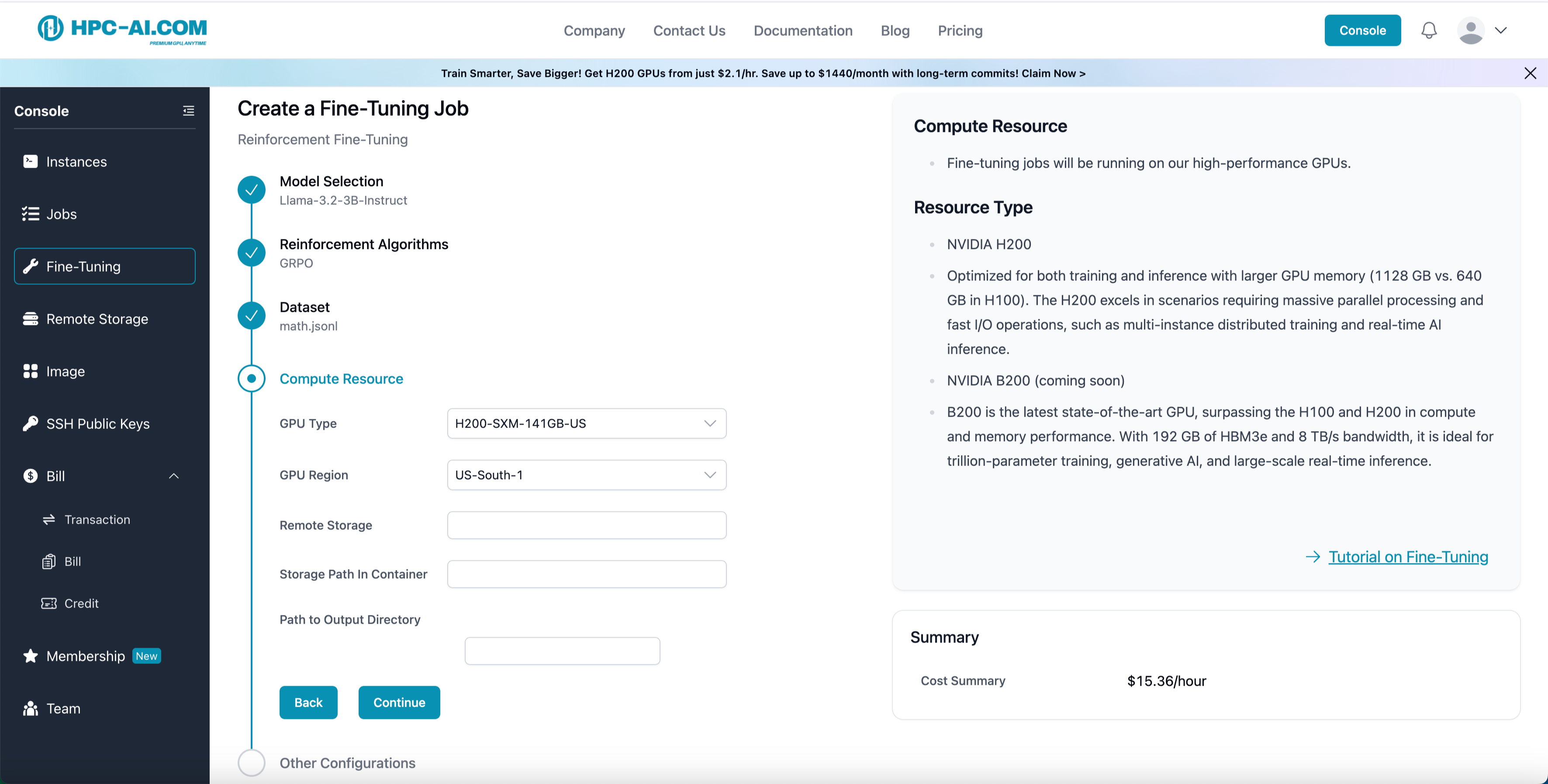Viewport: 1548px width, 784px height.
Task: Open the GPU Region dropdown
Action: pyautogui.click(x=586, y=475)
